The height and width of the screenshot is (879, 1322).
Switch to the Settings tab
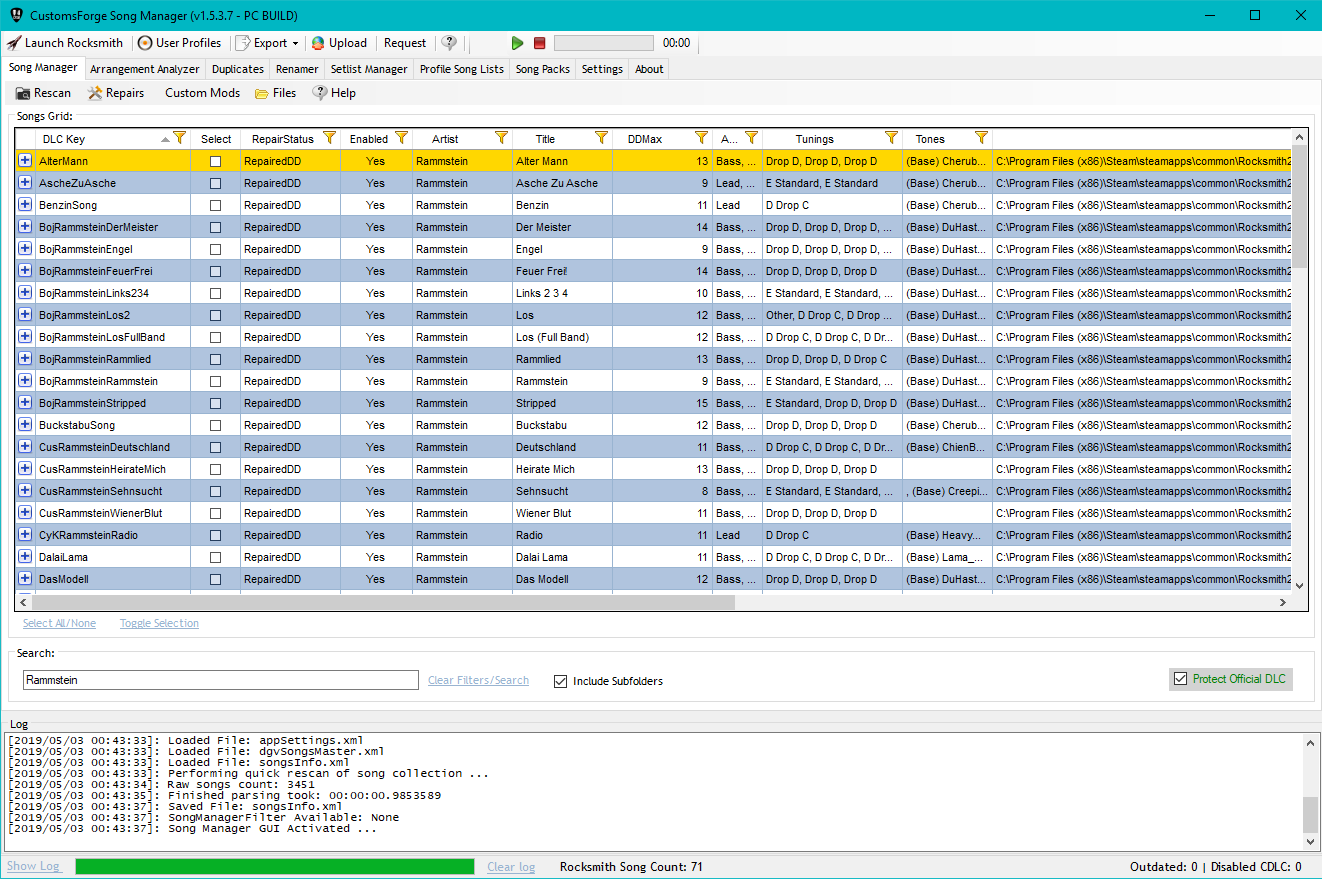[x=601, y=69]
